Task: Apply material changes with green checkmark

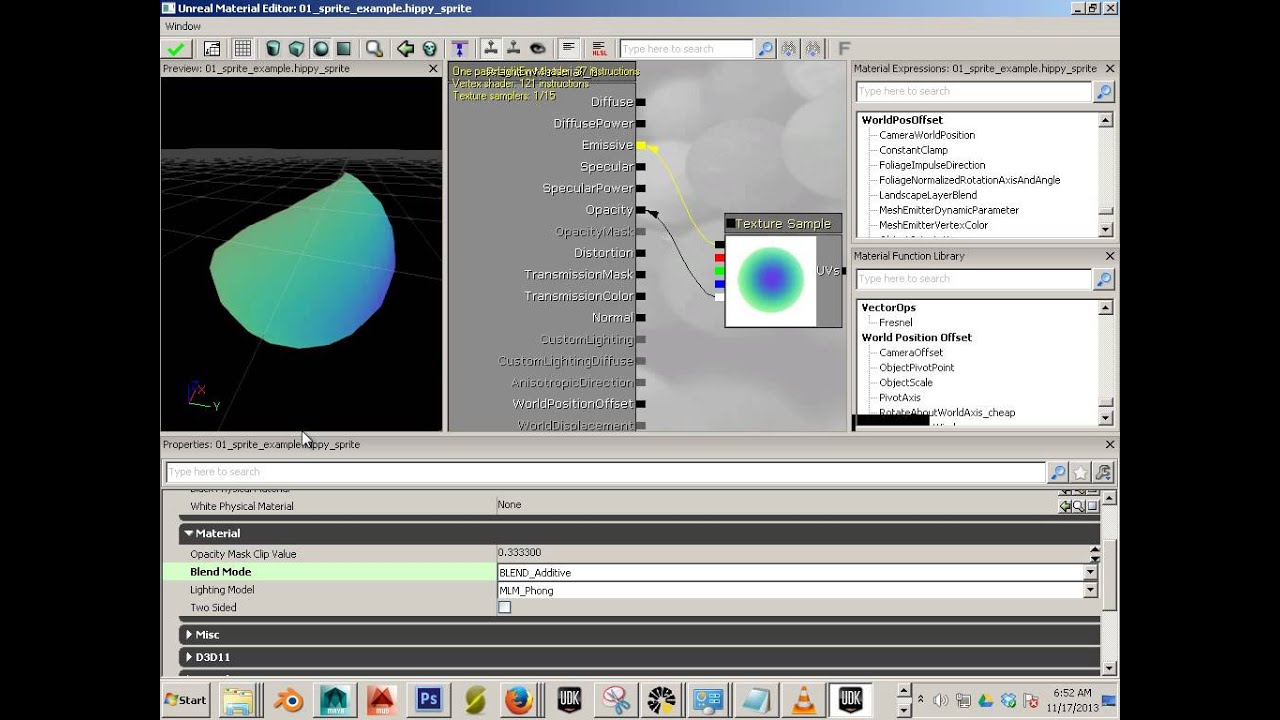Action: tap(176, 48)
